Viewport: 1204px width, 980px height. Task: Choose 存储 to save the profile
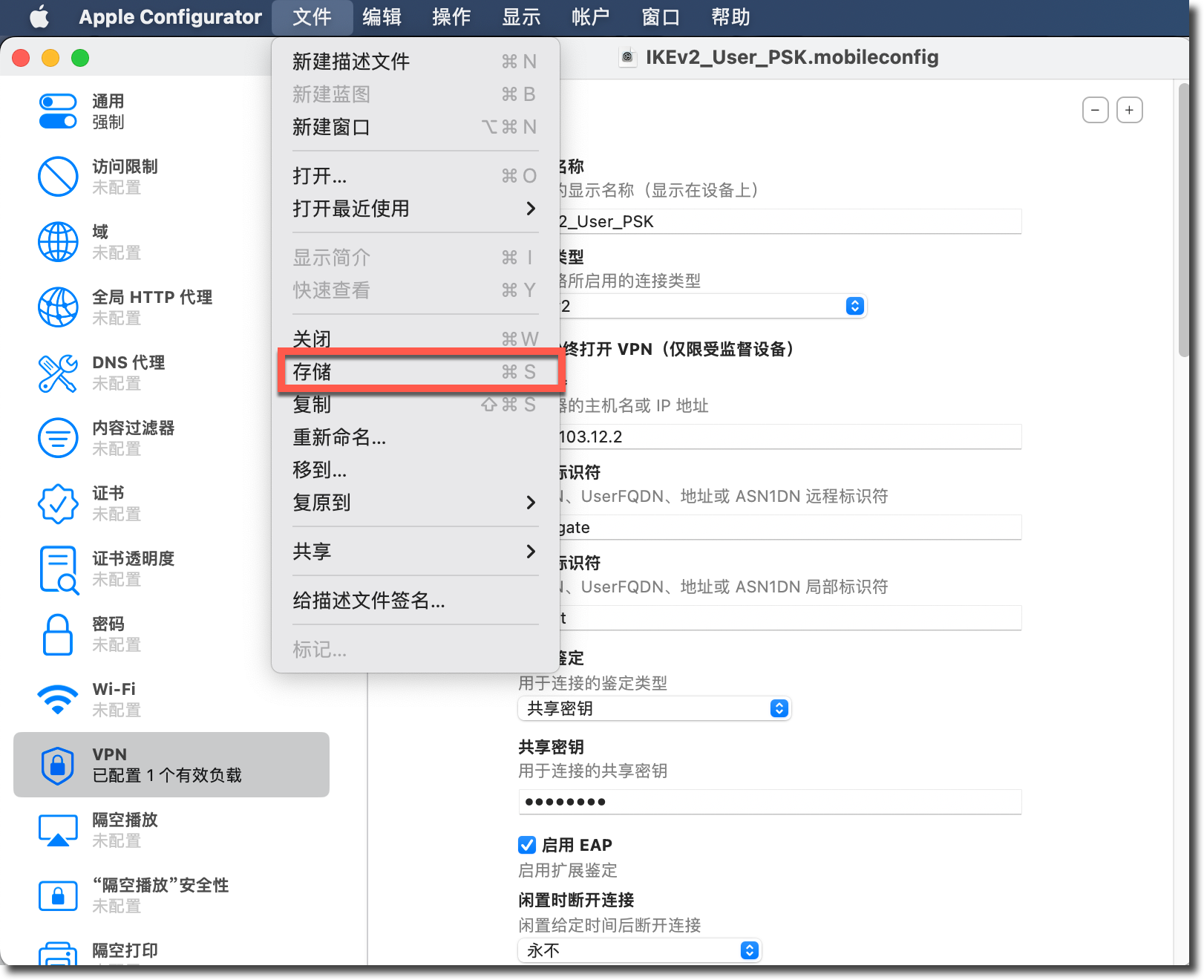click(415, 372)
